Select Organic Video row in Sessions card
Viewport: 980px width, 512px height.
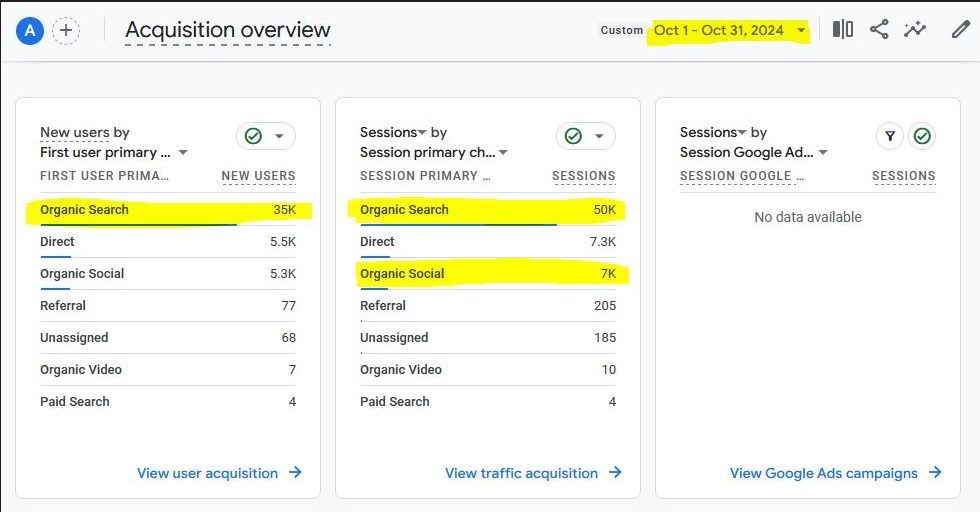488,369
